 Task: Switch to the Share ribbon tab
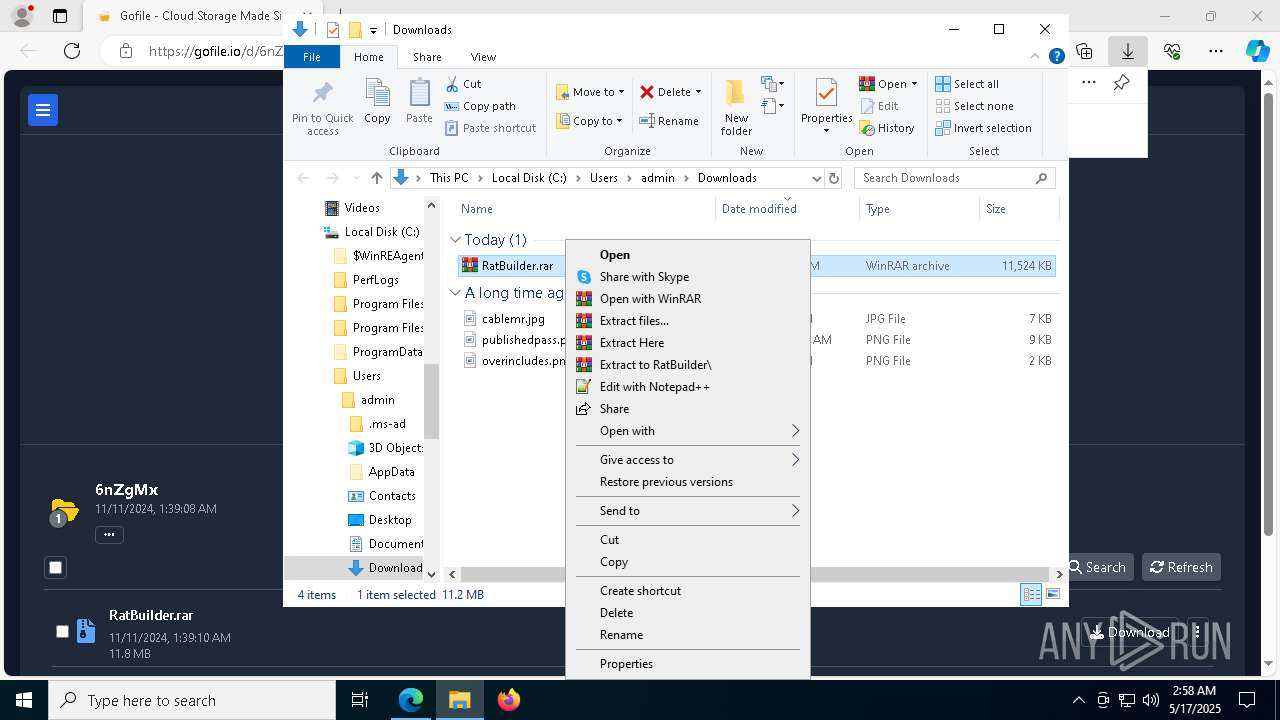click(427, 57)
